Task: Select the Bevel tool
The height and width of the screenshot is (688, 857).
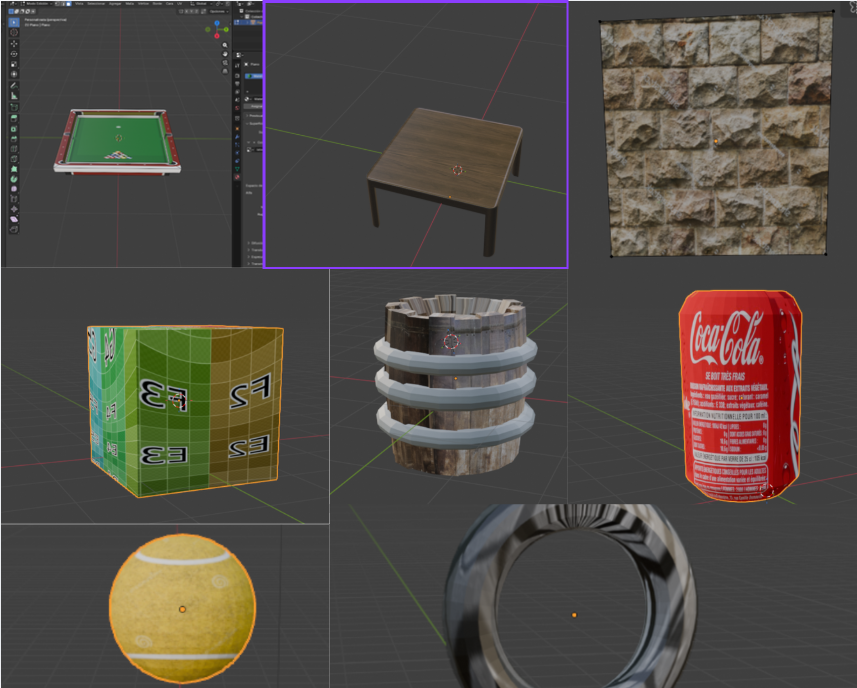Action: (x=14, y=138)
